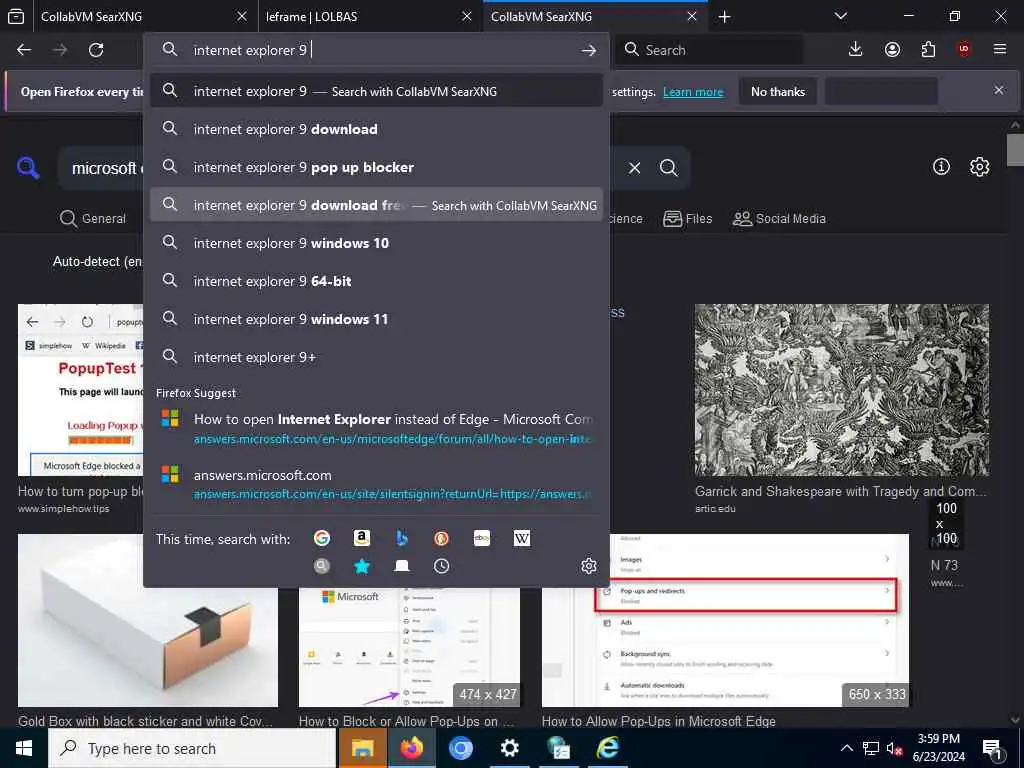Click the page vertical scrollbar thumb
The image size is (1024, 768).
click(1015, 150)
